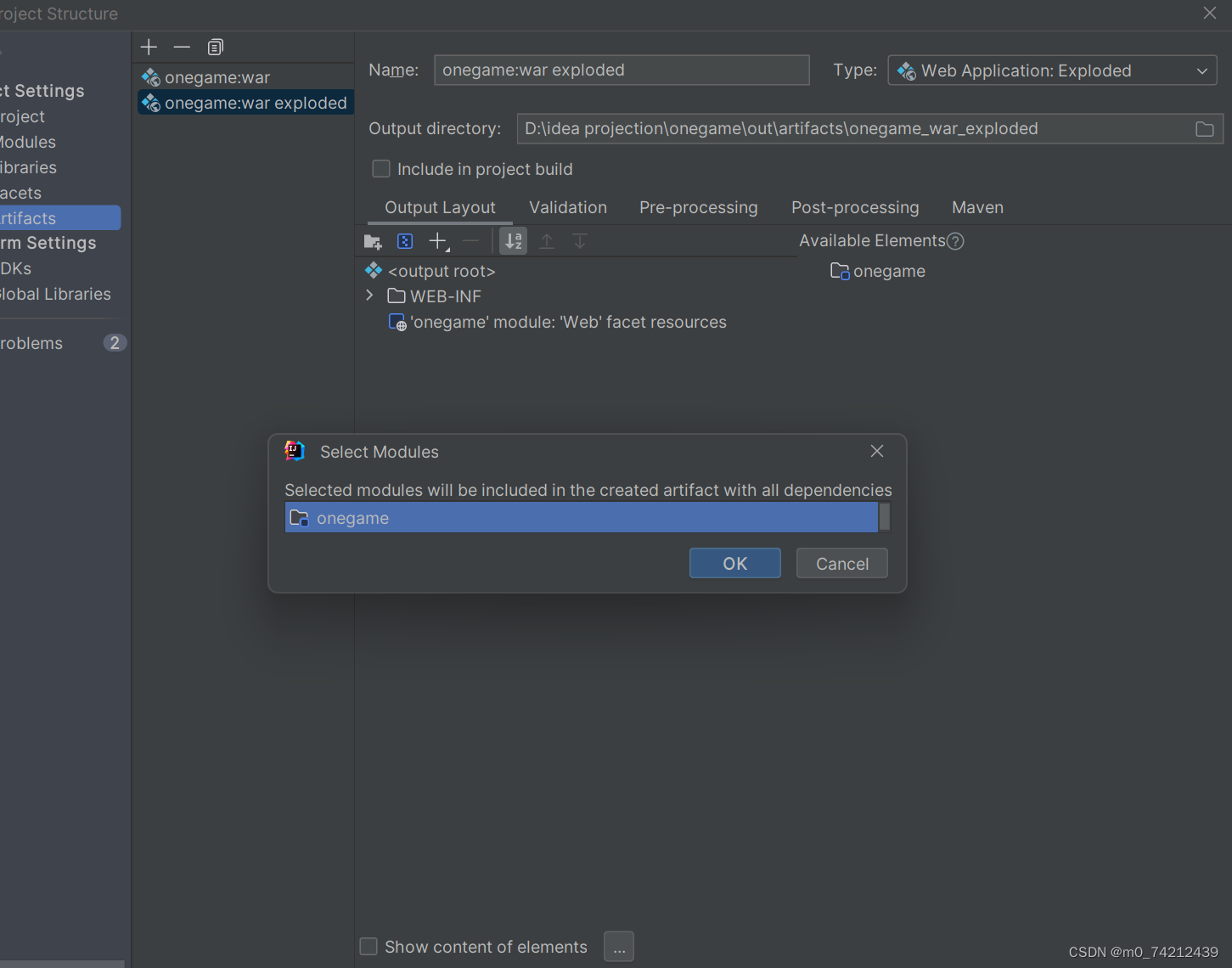The width and height of the screenshot is (1232, 968).
Task: Click the horizontal scrollbar at bottom left
Action: [64, 962]
